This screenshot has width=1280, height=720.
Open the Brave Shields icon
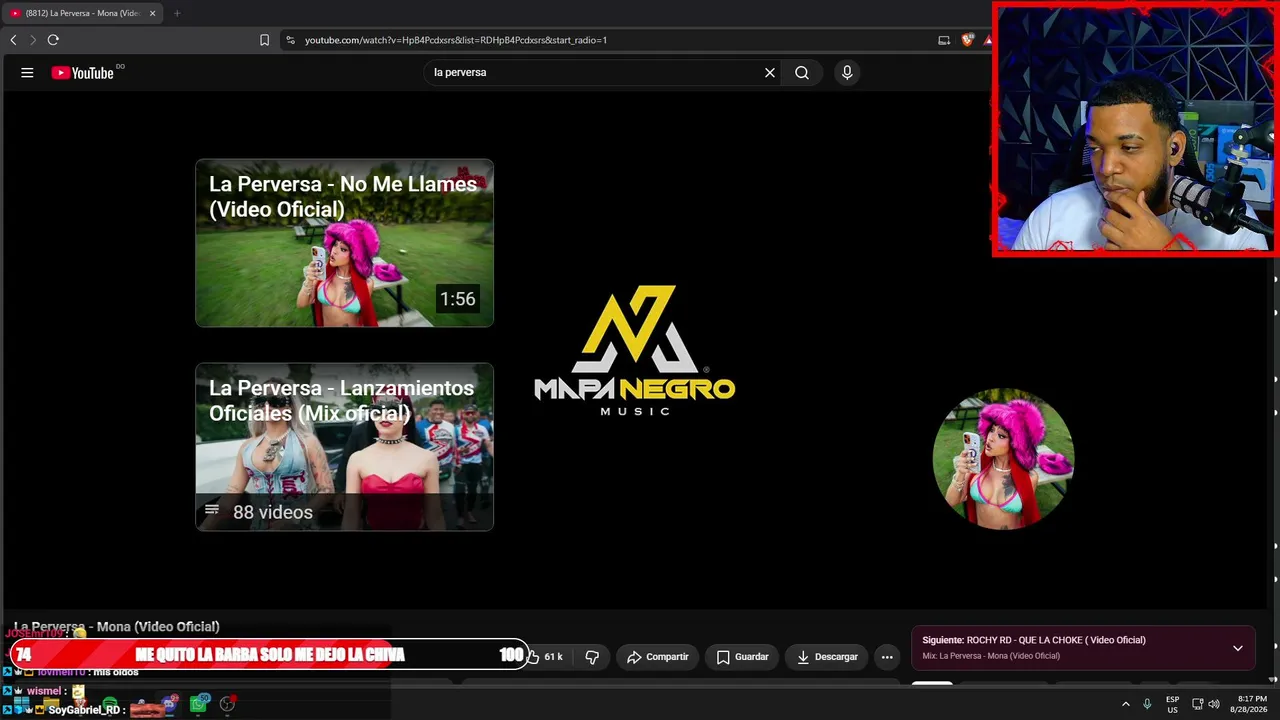point(967,40)
